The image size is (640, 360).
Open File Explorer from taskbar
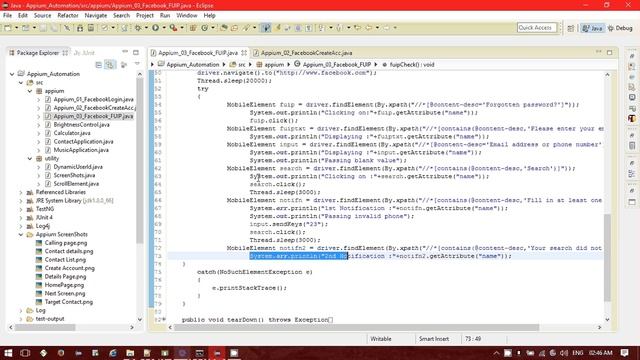[130, 353]
